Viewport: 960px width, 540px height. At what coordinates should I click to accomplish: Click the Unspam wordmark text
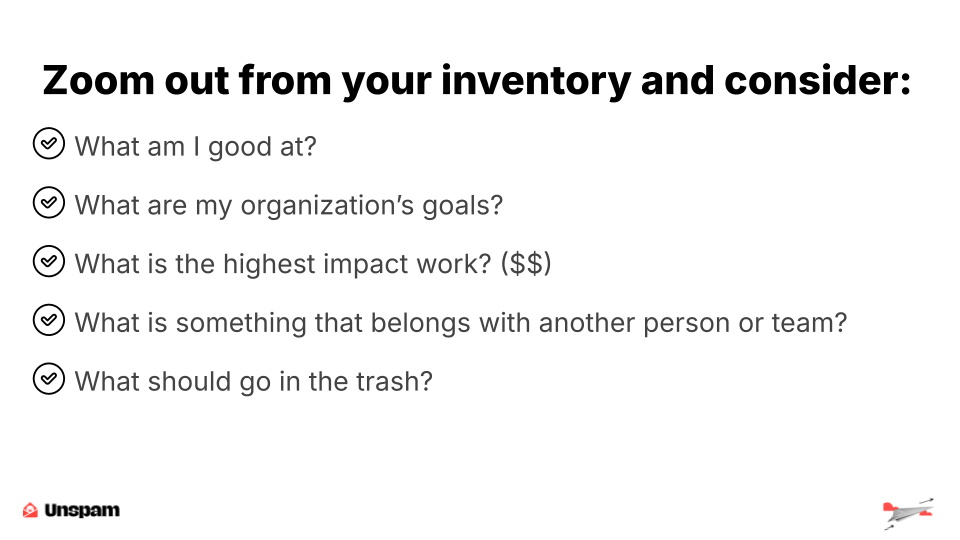tap(82, 510)
